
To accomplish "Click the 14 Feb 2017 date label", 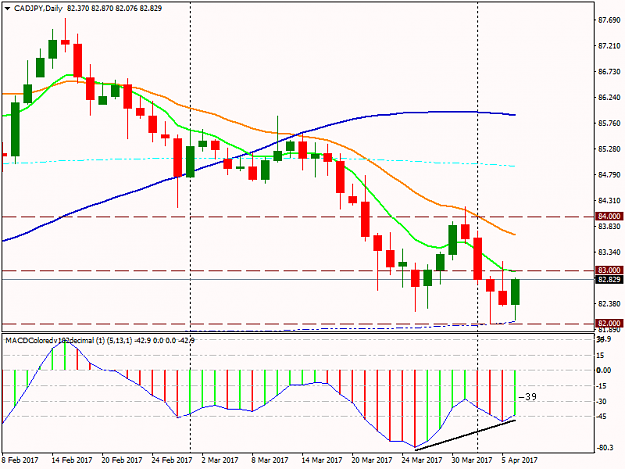I will pyautogui.click(x=72, y=460).
